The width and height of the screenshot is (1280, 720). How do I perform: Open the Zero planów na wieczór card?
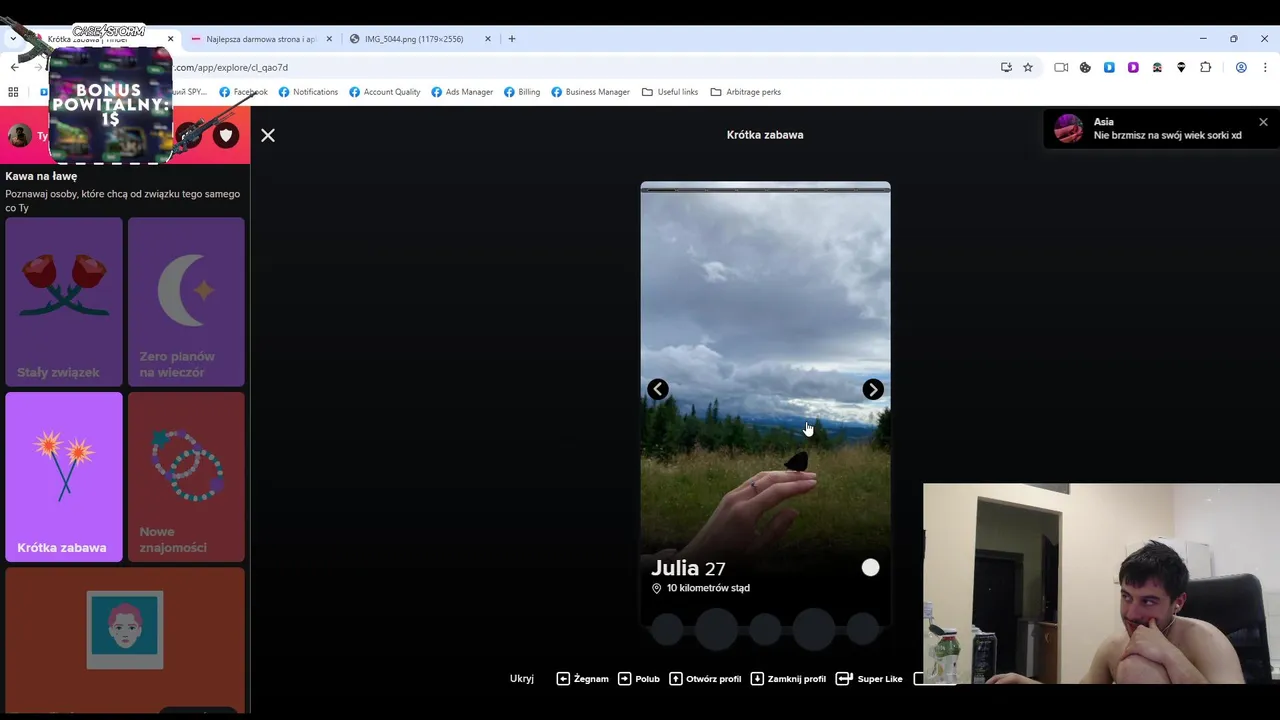pyautogui.click(x=186, y=301)
